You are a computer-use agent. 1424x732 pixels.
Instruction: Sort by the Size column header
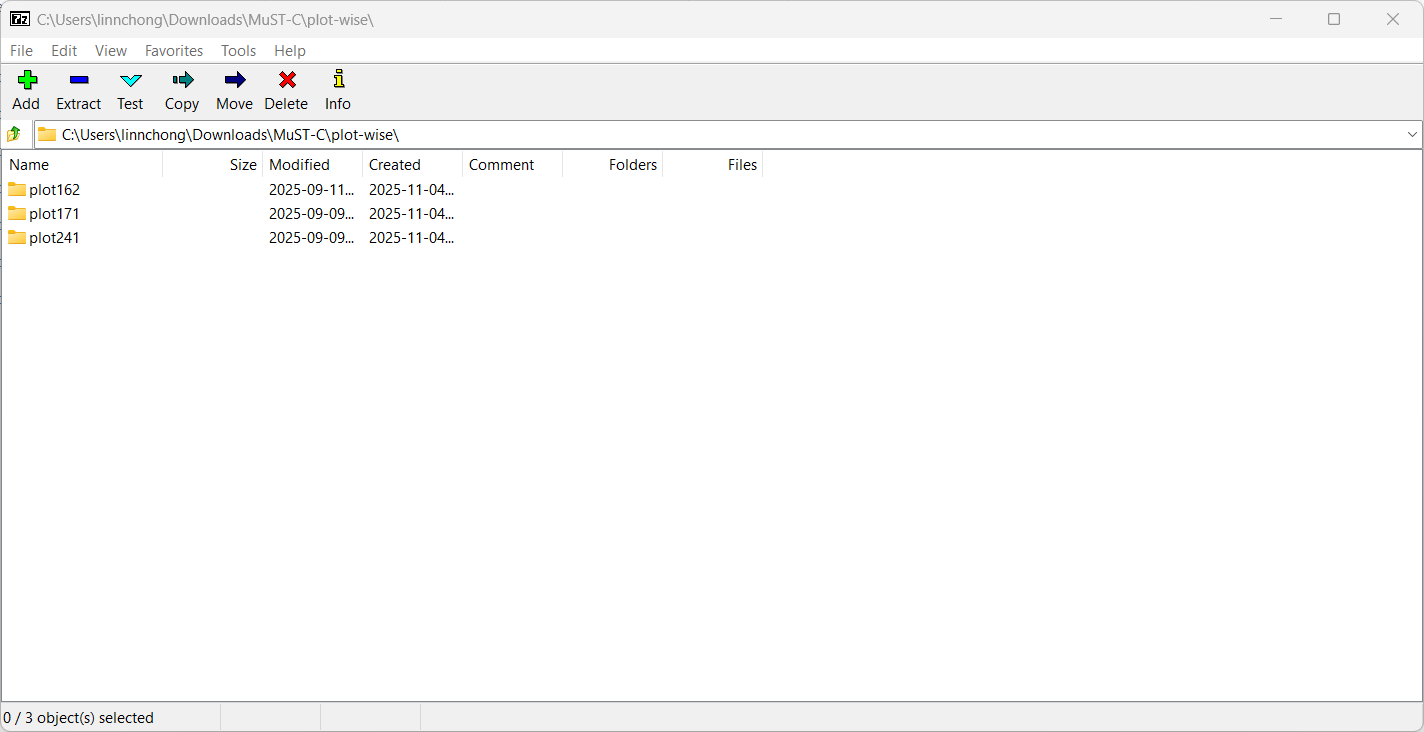tap(243, 165)
